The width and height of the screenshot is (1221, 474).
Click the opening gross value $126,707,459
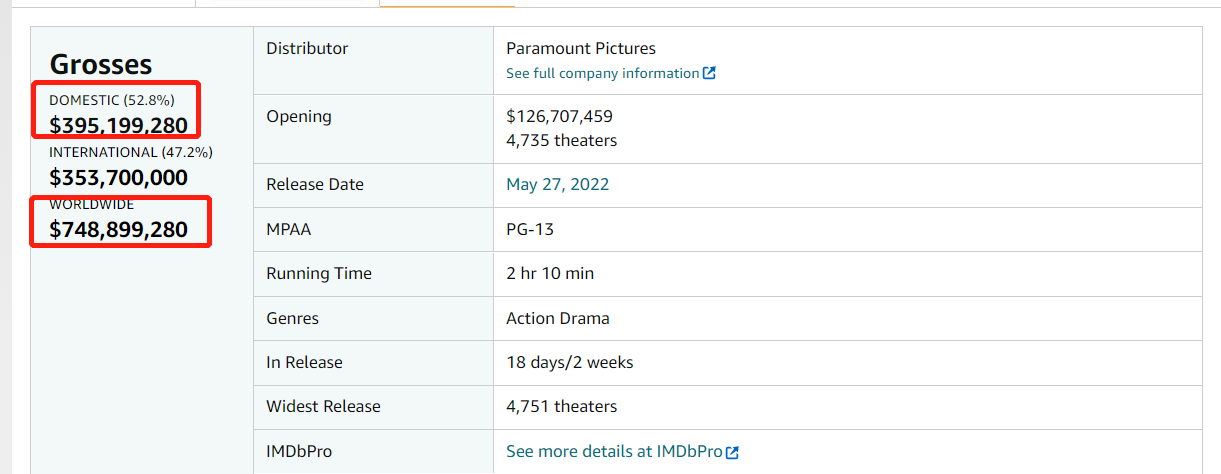(559, 116)
